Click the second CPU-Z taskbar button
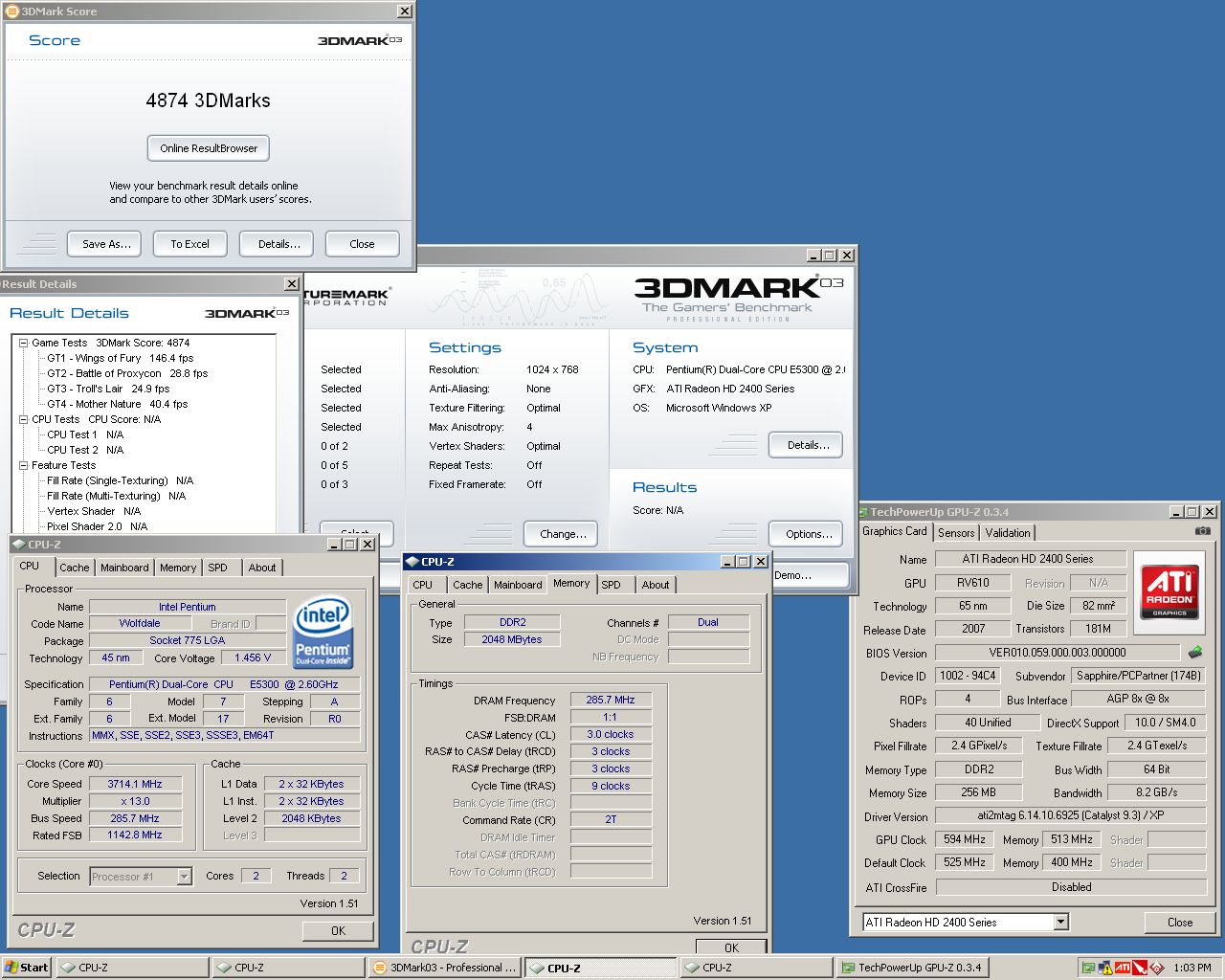1225x980 pixels. (288, 968)
